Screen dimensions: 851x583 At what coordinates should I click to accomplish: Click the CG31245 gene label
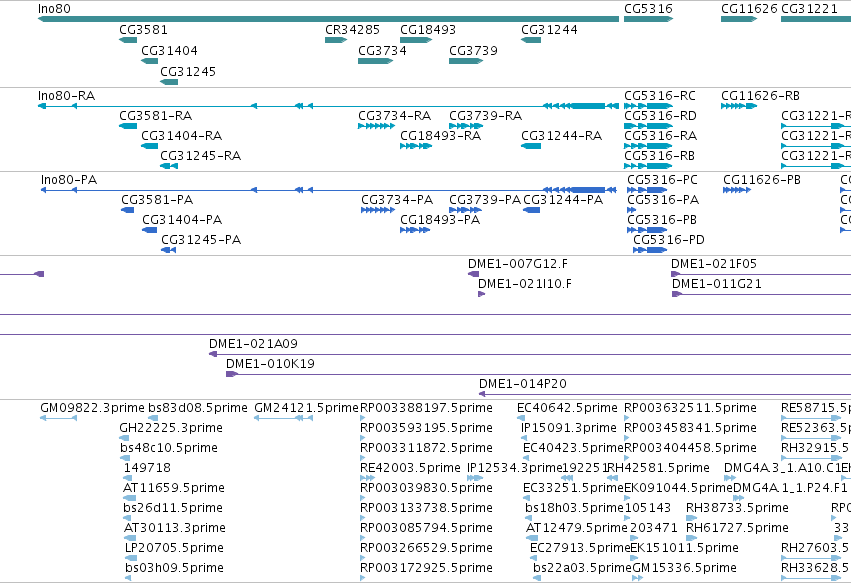188,72
